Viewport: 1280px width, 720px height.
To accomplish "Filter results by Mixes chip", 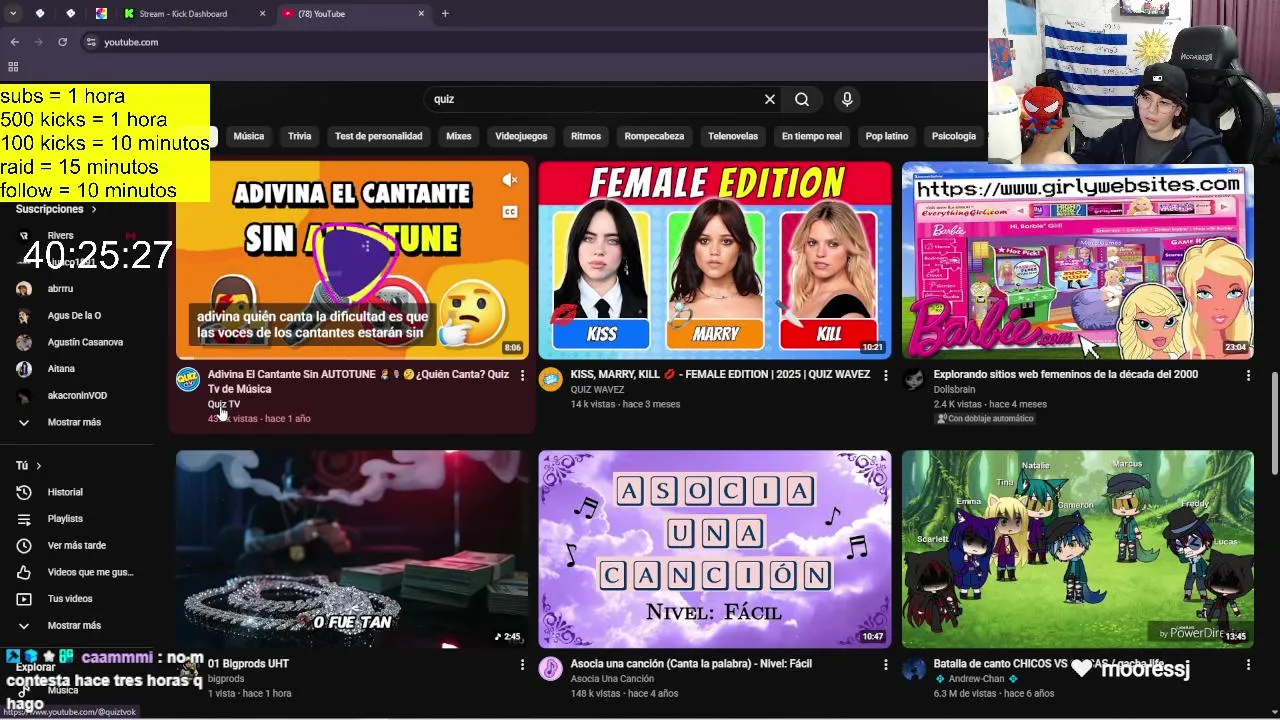I will pyautogui.click(x=459, y=136).
